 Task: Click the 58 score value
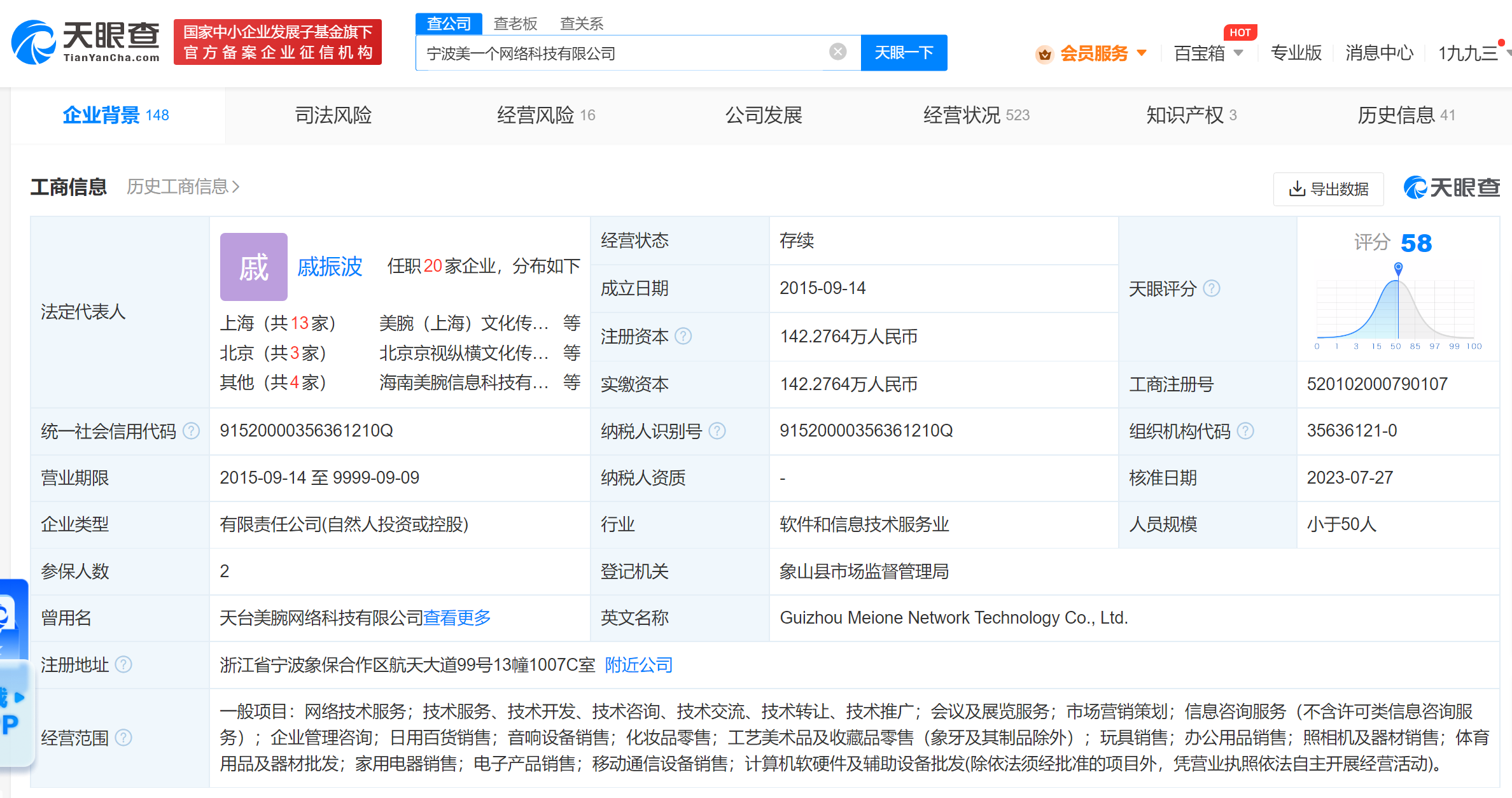coord(1416,243)
